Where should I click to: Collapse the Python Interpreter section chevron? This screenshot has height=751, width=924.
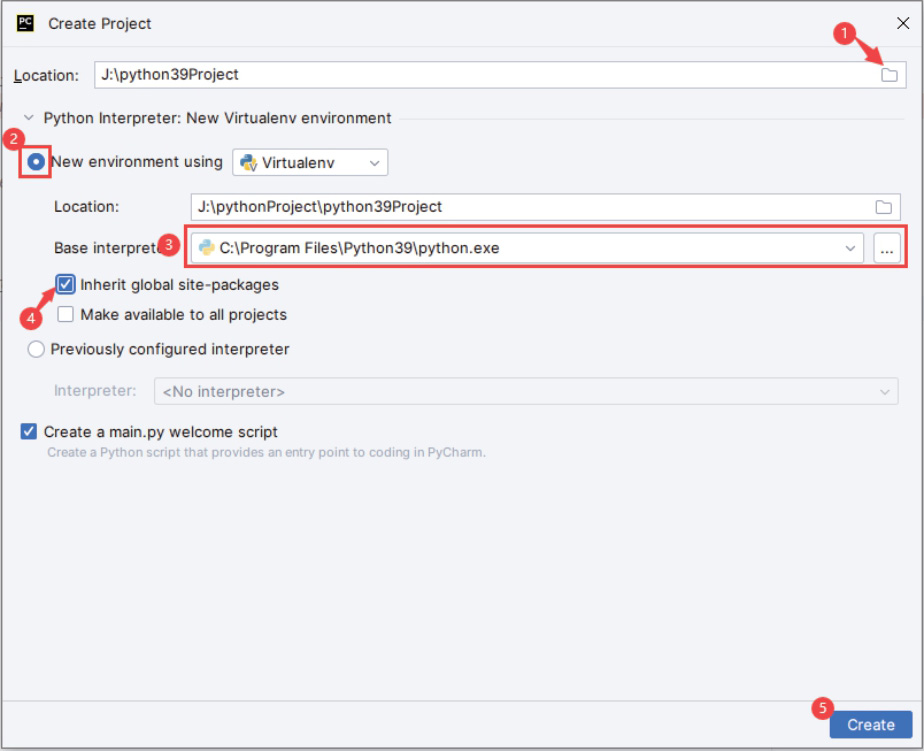tap(29, 118)
